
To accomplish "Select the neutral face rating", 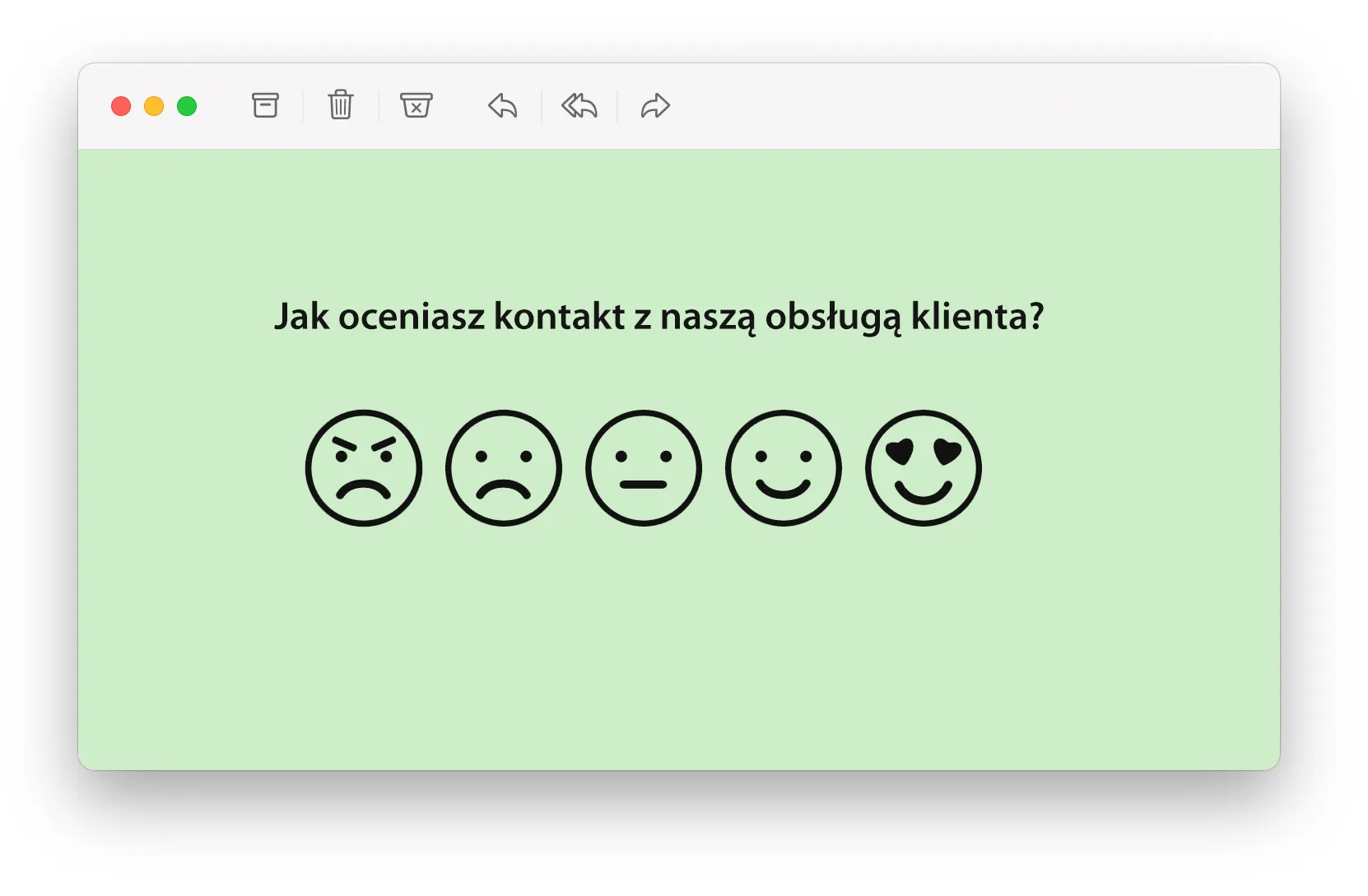I will (644, 468).
